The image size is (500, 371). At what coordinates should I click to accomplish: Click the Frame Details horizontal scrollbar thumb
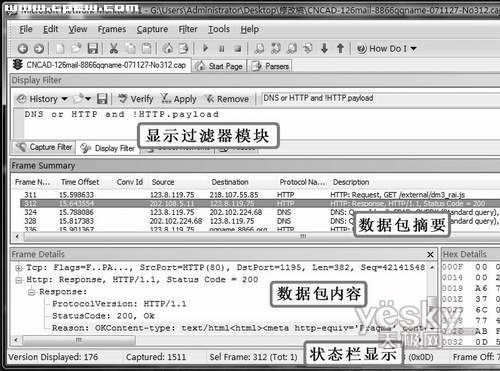pos(79,340)
